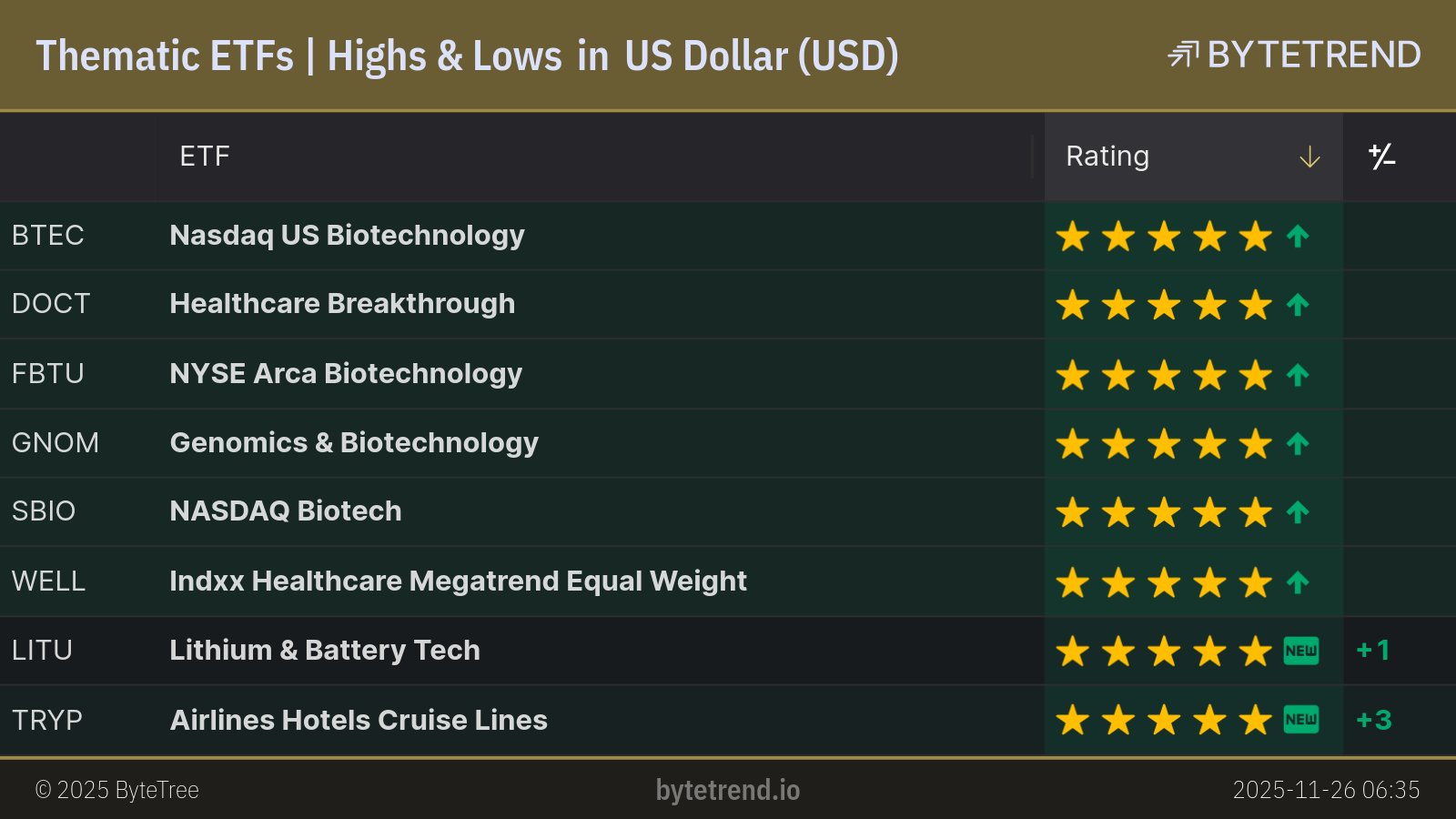The height and width of the screenshot is (819, 1456).
Task: Click the +3 change value for TRYP
Action: coord(1374,720)
